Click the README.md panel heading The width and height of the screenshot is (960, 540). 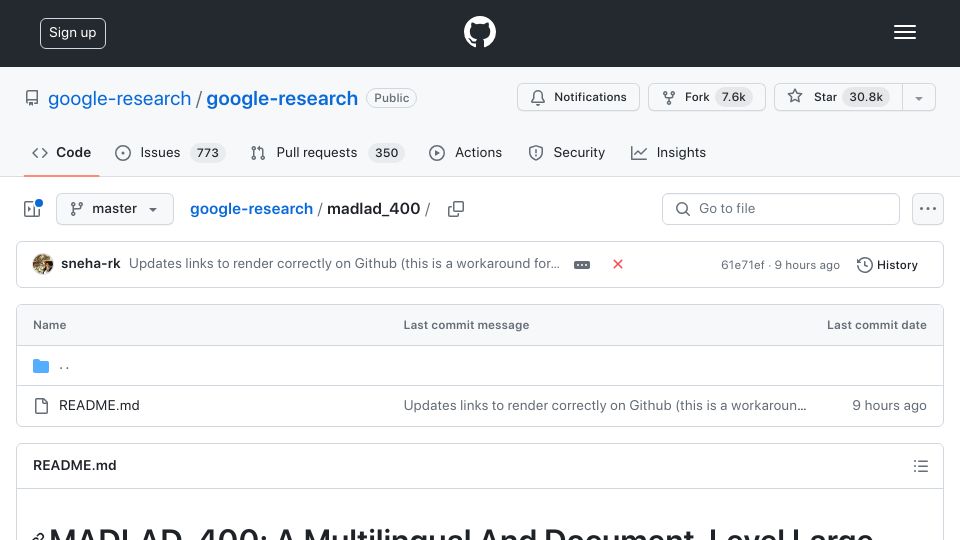coord(75,465)
